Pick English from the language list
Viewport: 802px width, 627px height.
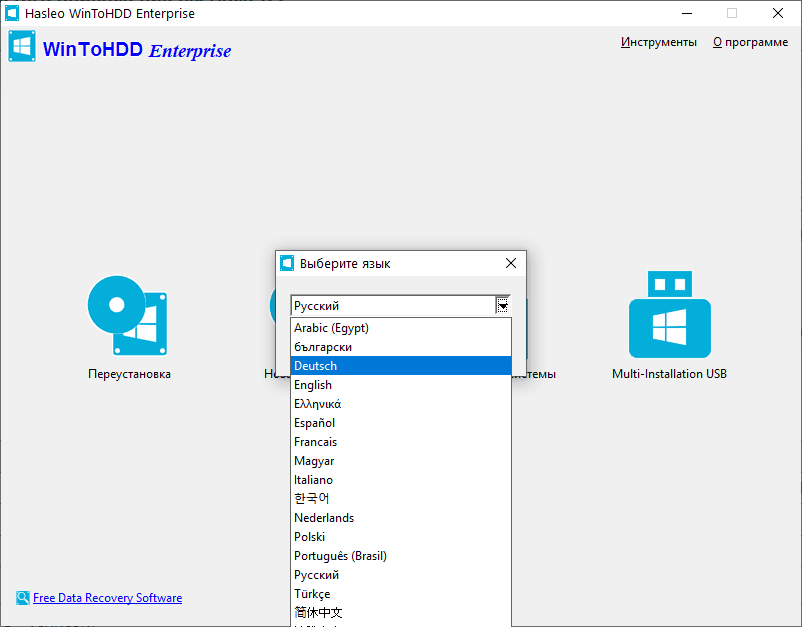pos(401,385)
